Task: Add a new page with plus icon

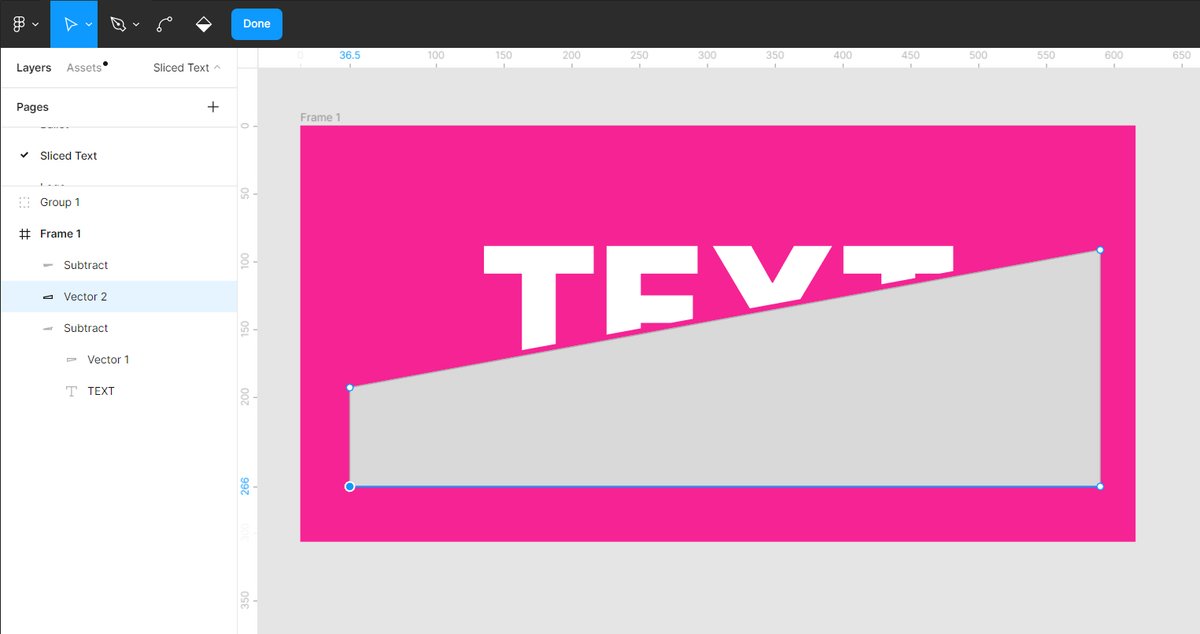Action: coord(213,107)
